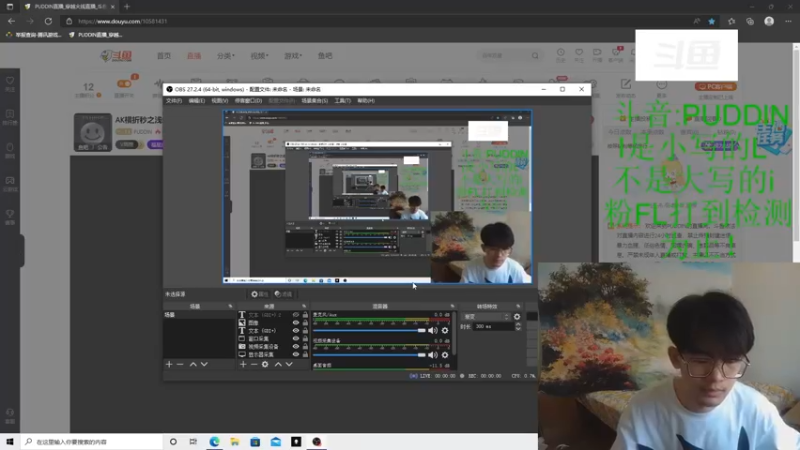Screen dimensions: 800x450
Task: Toggle the lock on the 图像 source
Action: [305, 322]
